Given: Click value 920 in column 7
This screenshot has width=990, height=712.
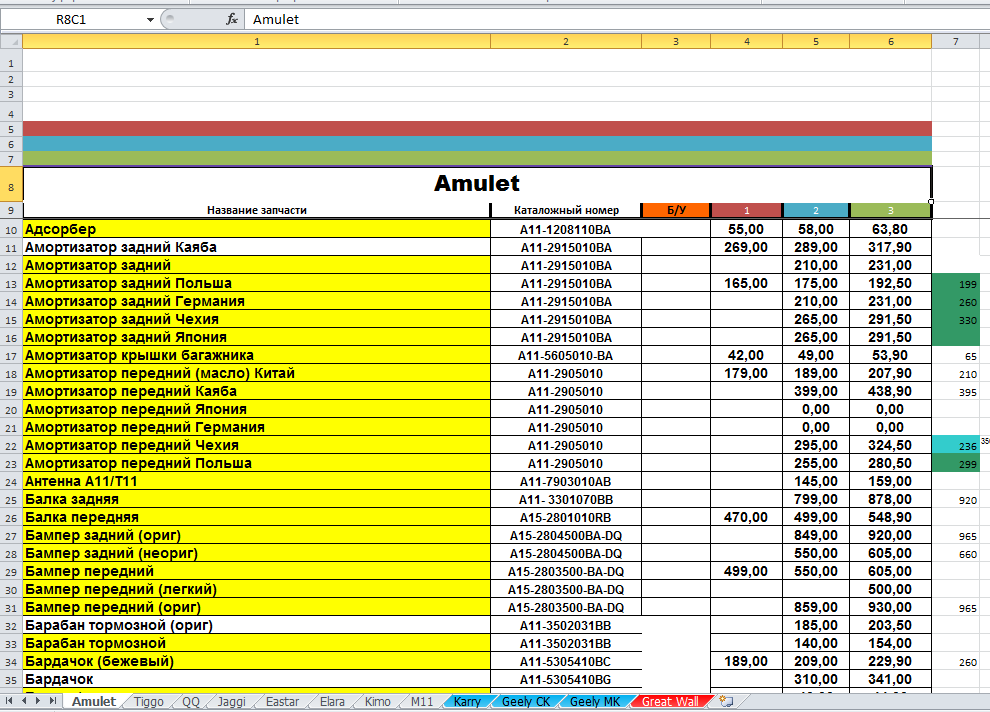Looking at the screenshot, I should pyautogui.click(x=956, y=500).
